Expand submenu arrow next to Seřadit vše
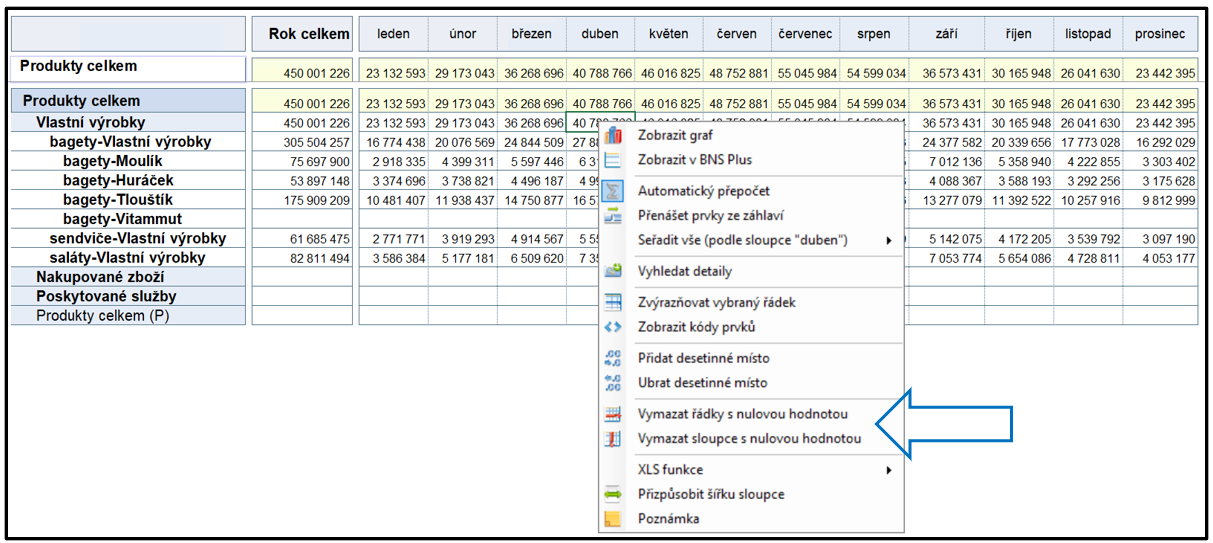1213x543 pixels. tap(889, 240)
